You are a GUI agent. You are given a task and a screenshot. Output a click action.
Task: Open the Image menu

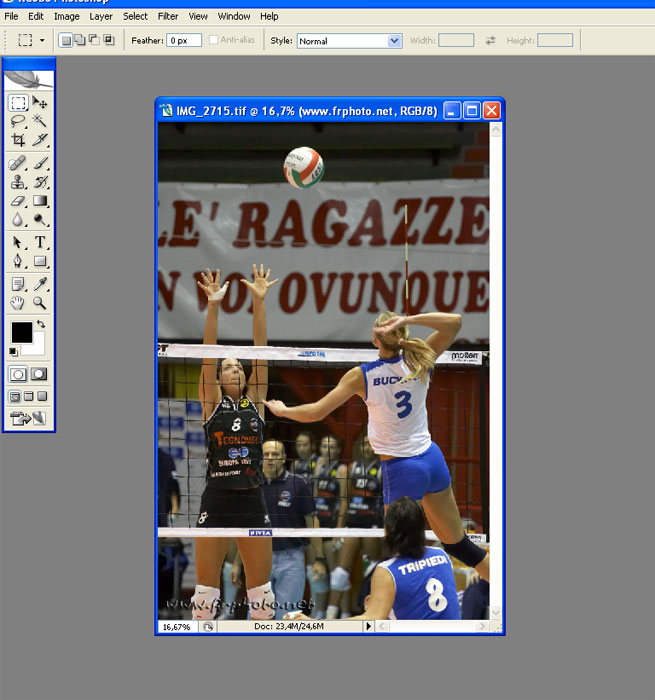point(67,16)
